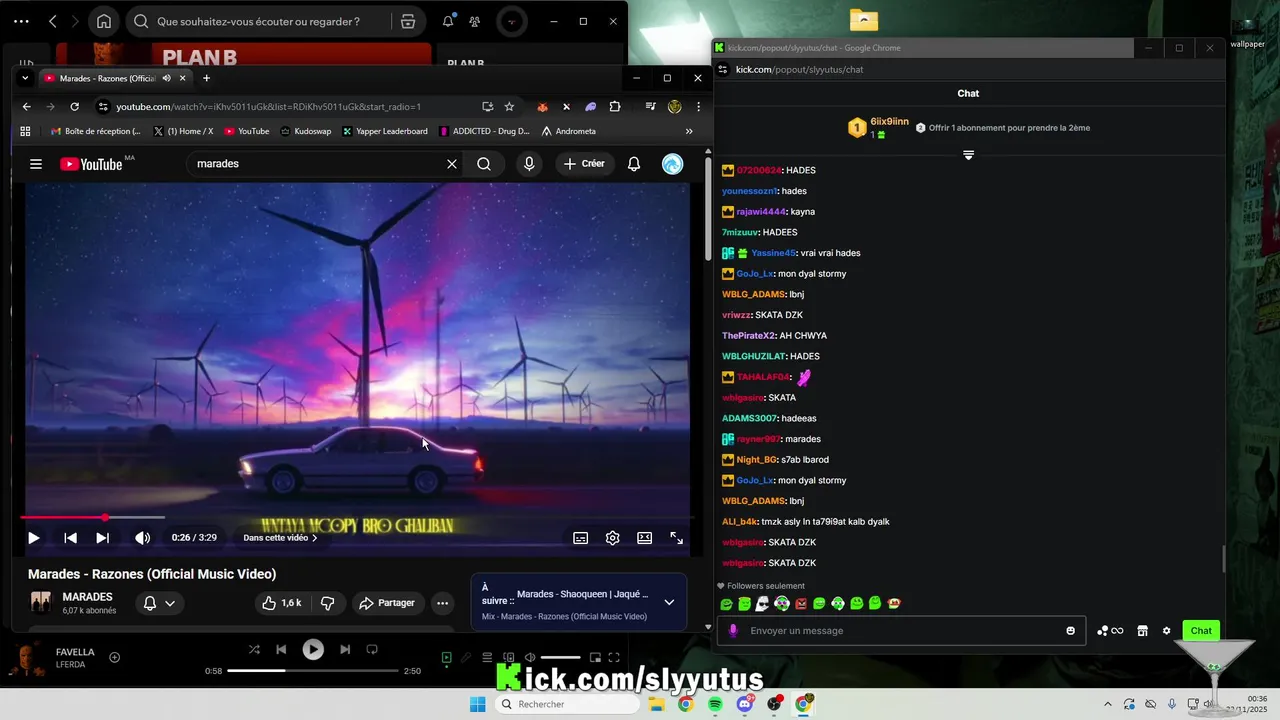
Task: Bookmark this page with the star icon
Action: pyautogui.click(x=509, y=106)
